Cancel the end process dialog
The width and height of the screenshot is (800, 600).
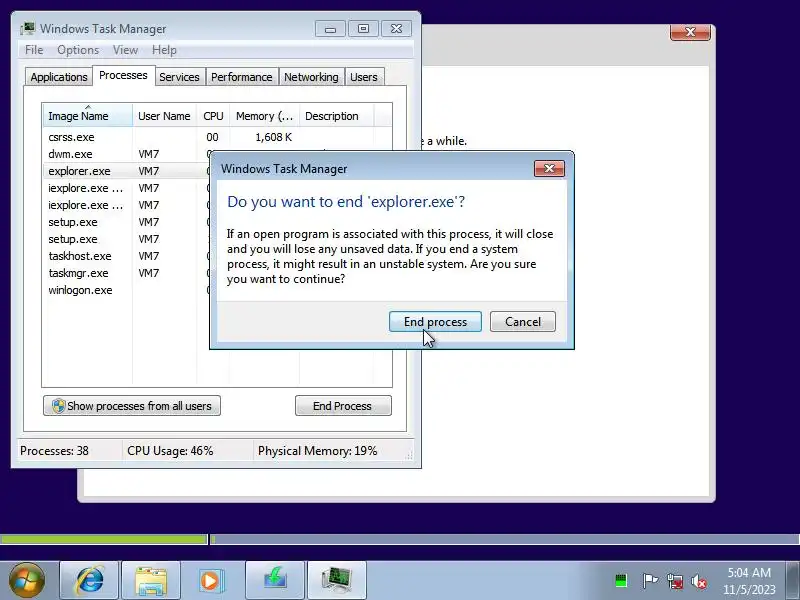click(x=522, y=322)
